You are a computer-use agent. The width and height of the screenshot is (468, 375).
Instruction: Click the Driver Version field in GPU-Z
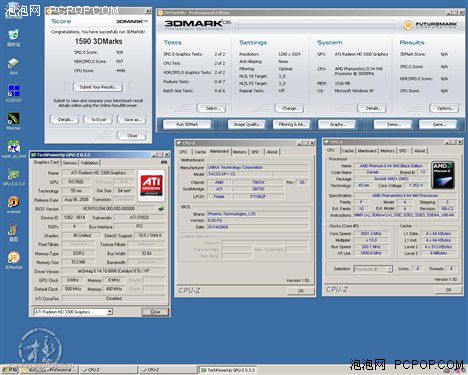click(x=113, y=271)
